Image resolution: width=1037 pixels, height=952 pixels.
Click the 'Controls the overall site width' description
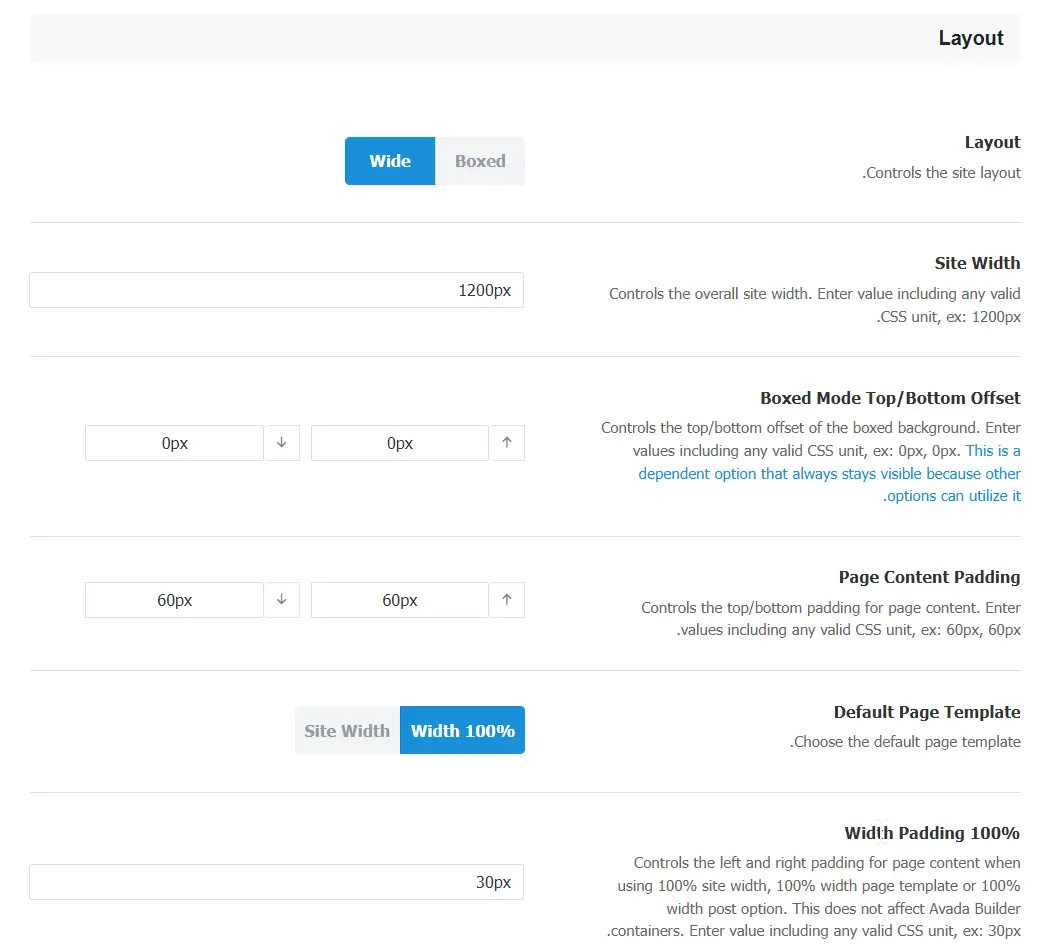[815, 305]
